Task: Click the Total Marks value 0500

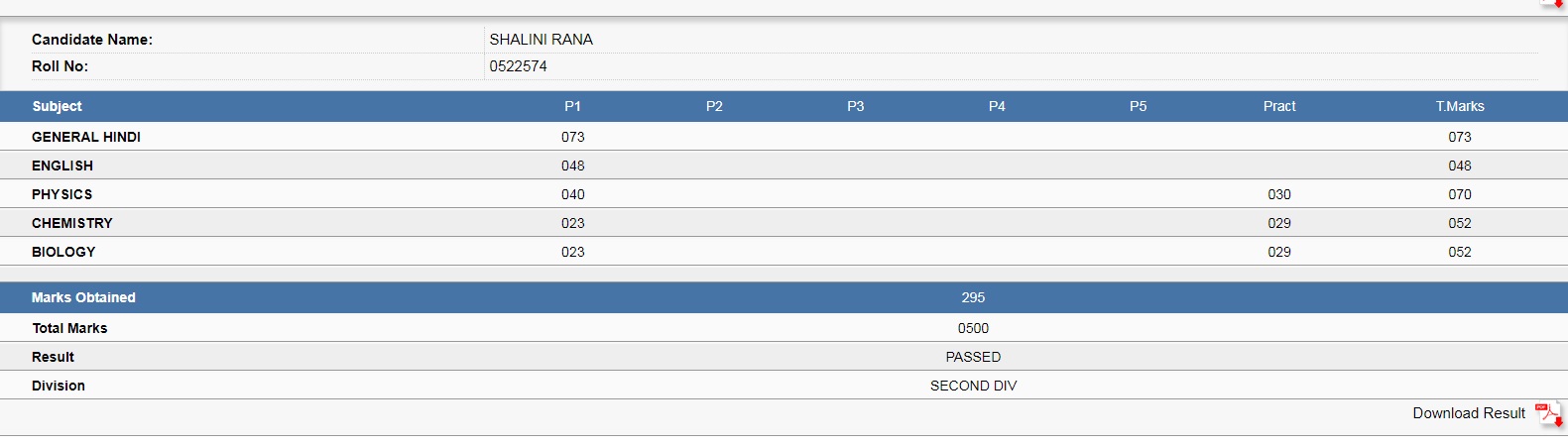Action: tap(973, 328)
